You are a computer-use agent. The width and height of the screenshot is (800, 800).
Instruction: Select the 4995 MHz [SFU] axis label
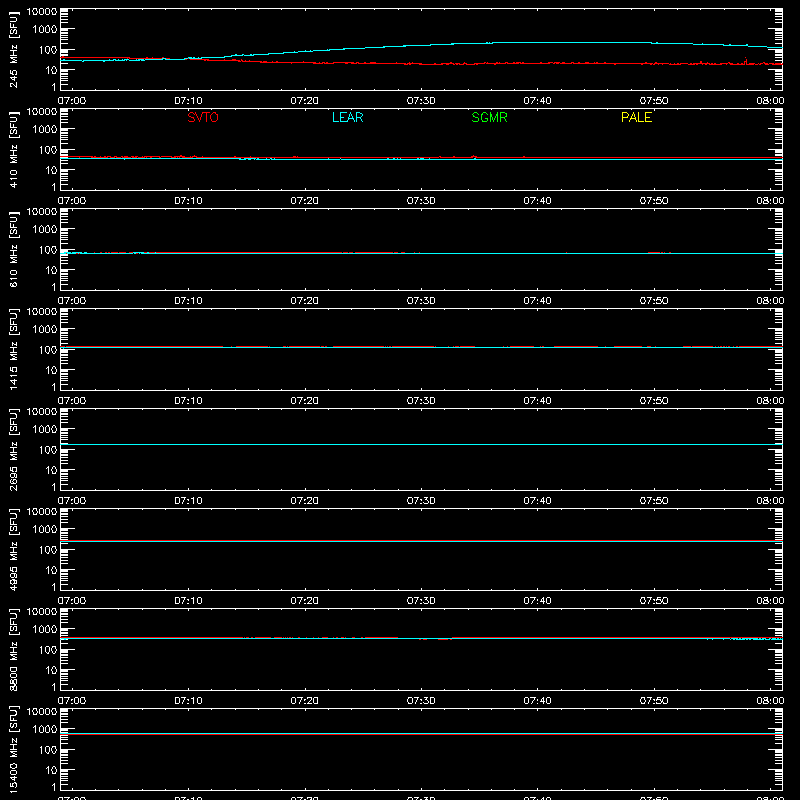[x=13, y=549]
